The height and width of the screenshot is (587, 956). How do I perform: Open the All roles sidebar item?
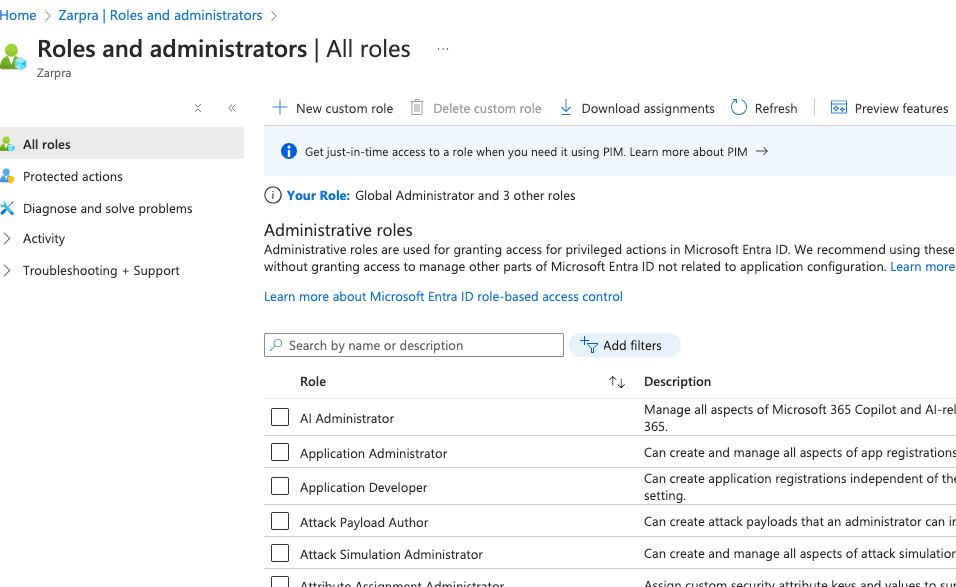(x=122, y=144)
